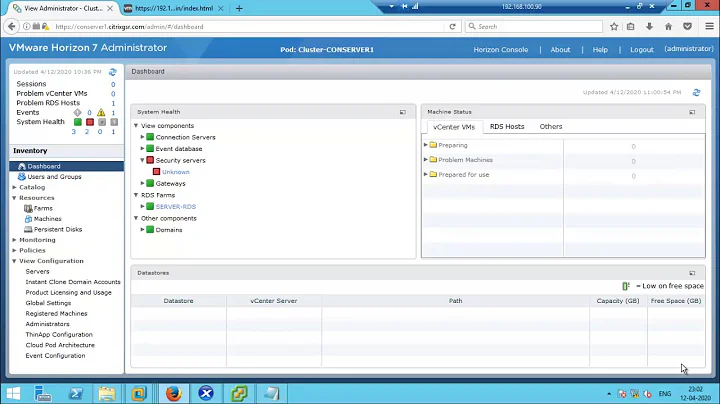Switch to the Others tab
Image resolution: width=720 pixels, height=404 pixels.
click(x=551, y=126)
